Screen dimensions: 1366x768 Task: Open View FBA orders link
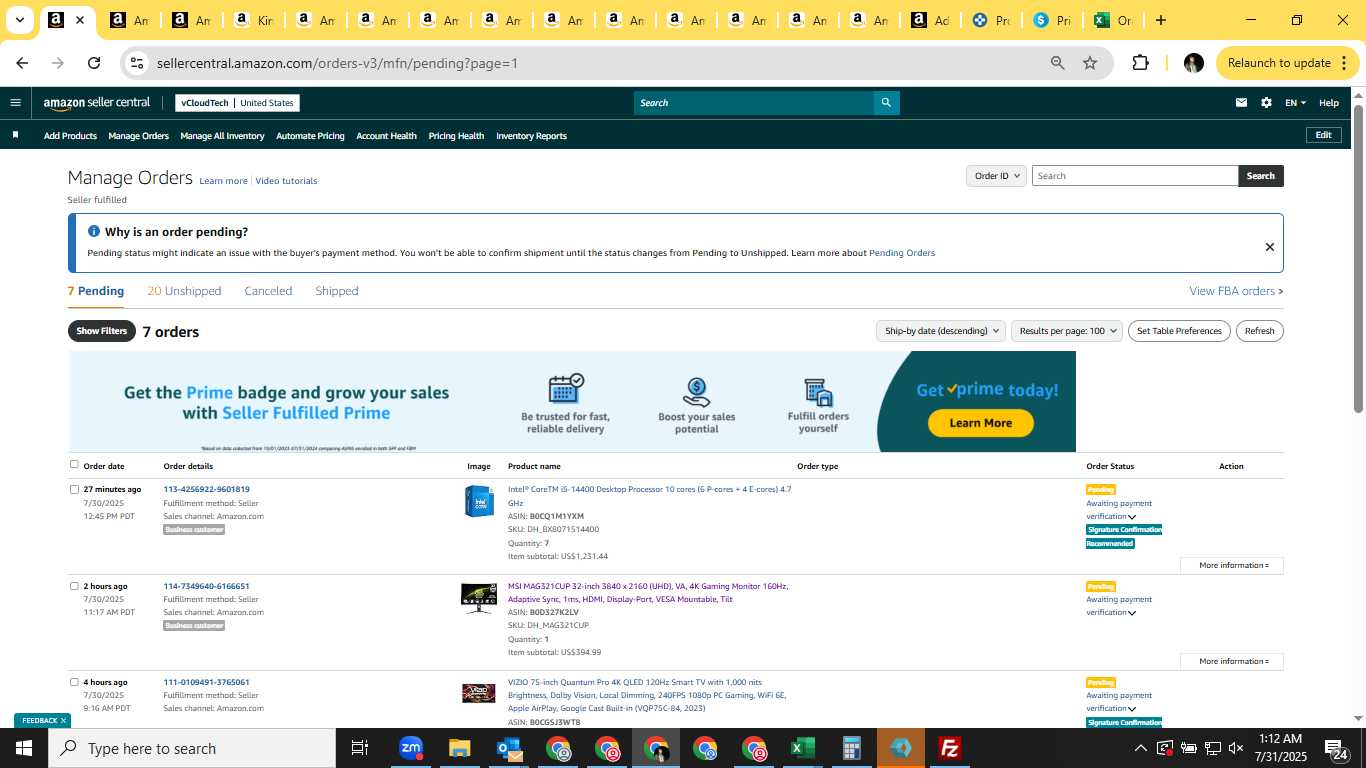pos(1236,291)
